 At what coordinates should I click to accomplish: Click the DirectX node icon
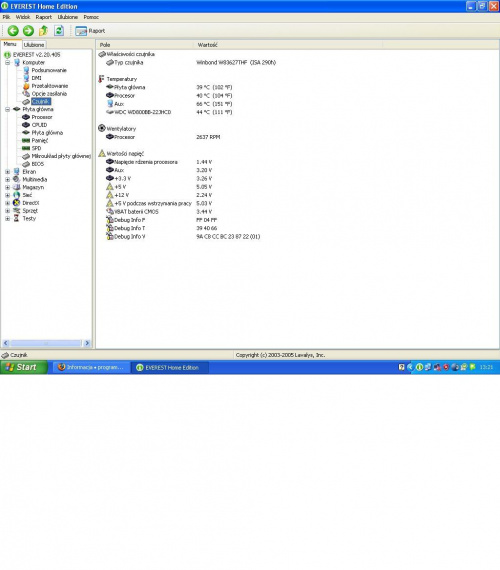(x=16, y=203)
